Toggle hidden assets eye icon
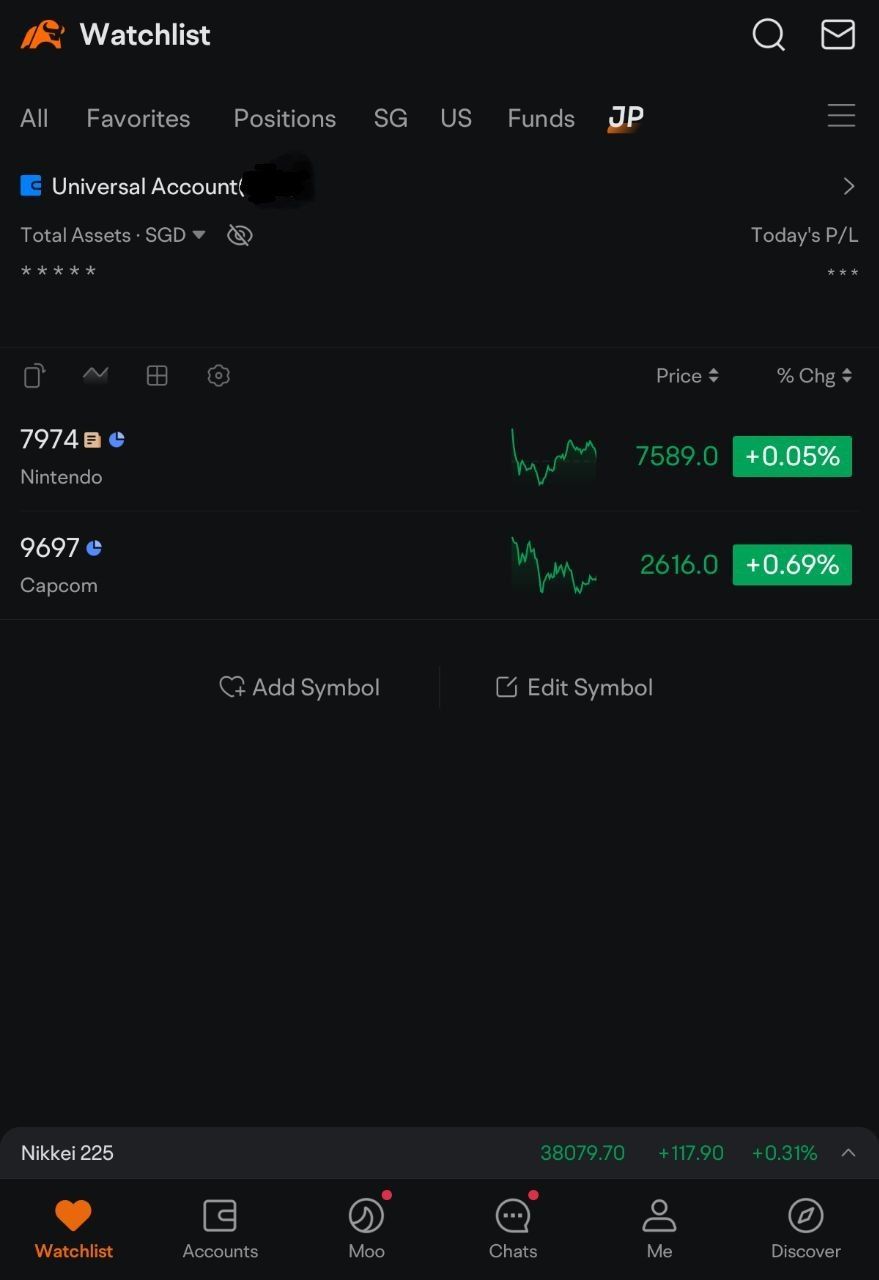The height and width of the screenshot is (1280, 879). coord(239,235)
